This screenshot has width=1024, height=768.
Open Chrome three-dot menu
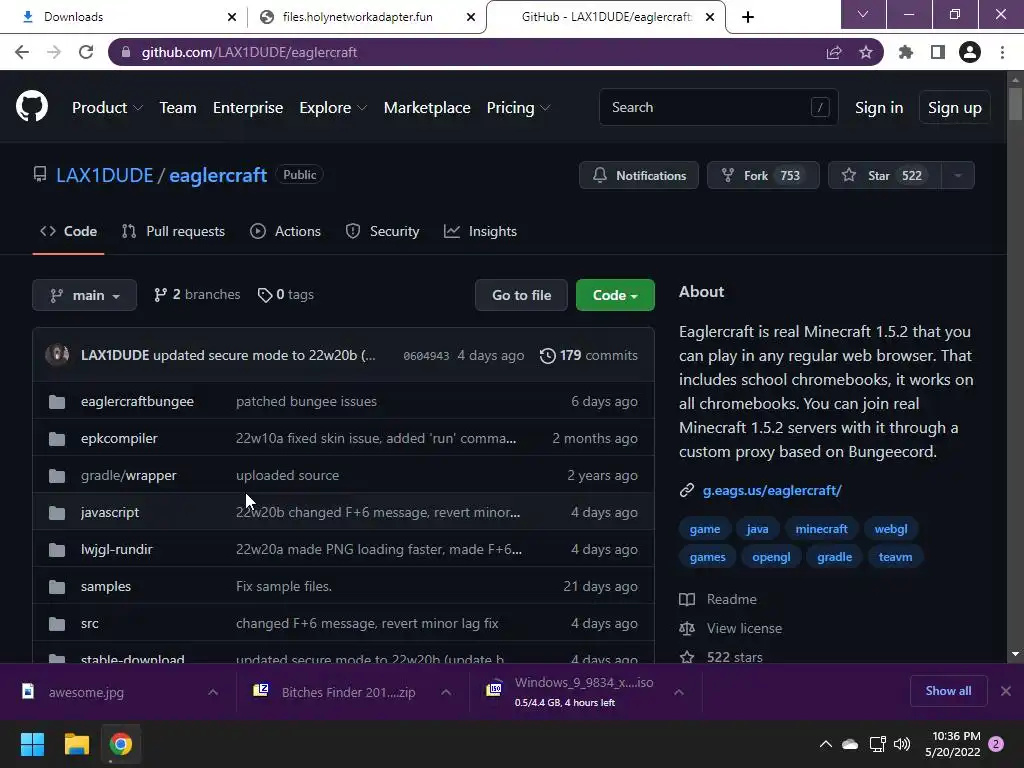coord(1002,52)
